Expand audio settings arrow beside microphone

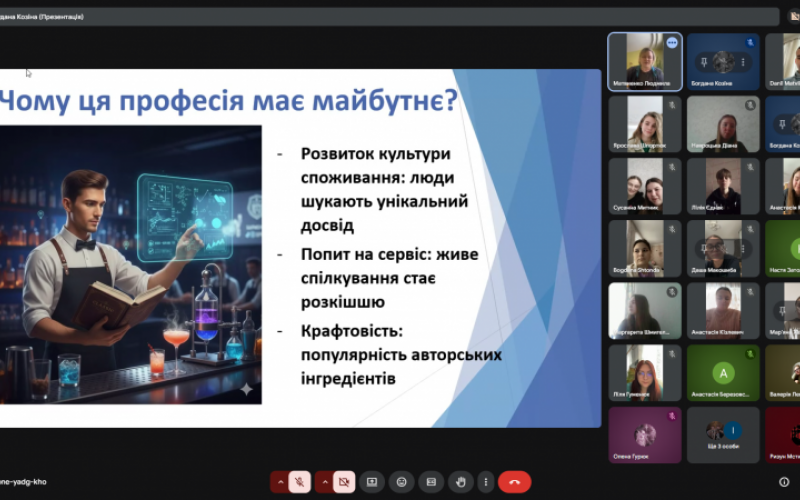(280, 482)
